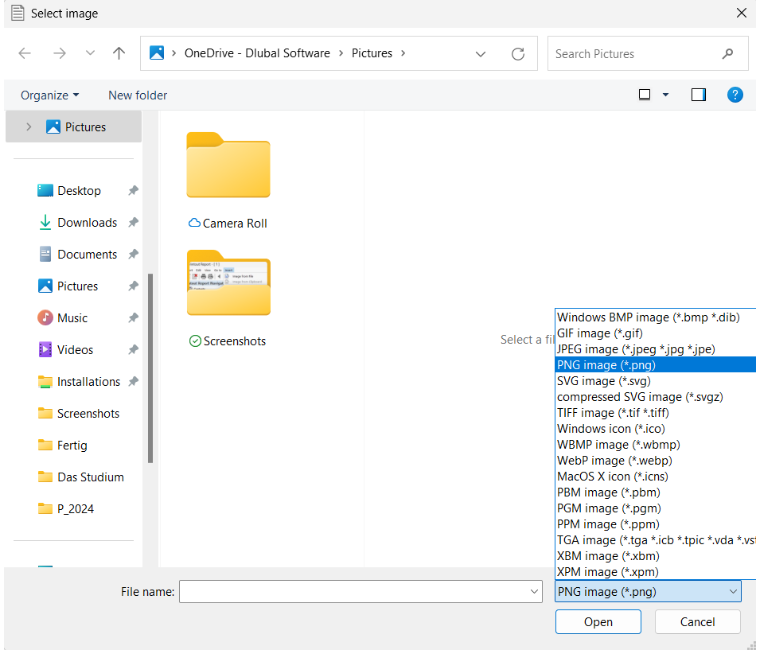The width and height of the screenshot is (760, 650).
Task: Select Pictures in navigation tree top
Action: point(75,127)
